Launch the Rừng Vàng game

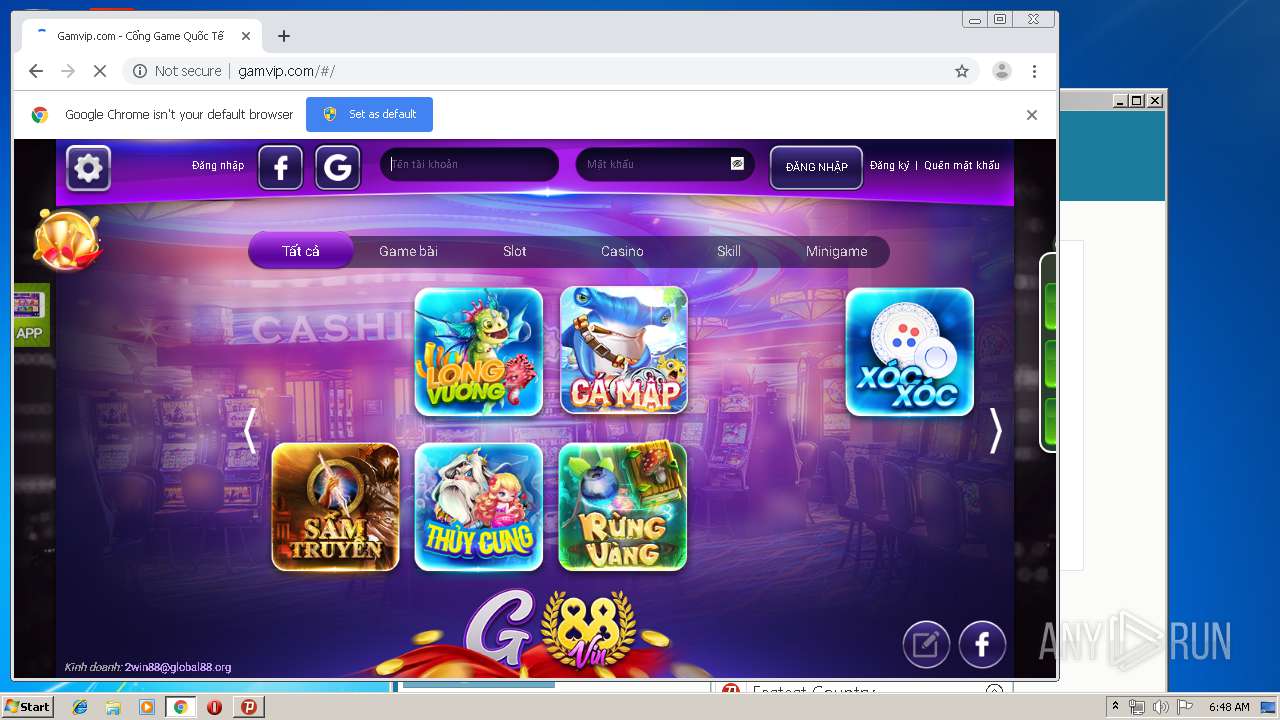623,507
